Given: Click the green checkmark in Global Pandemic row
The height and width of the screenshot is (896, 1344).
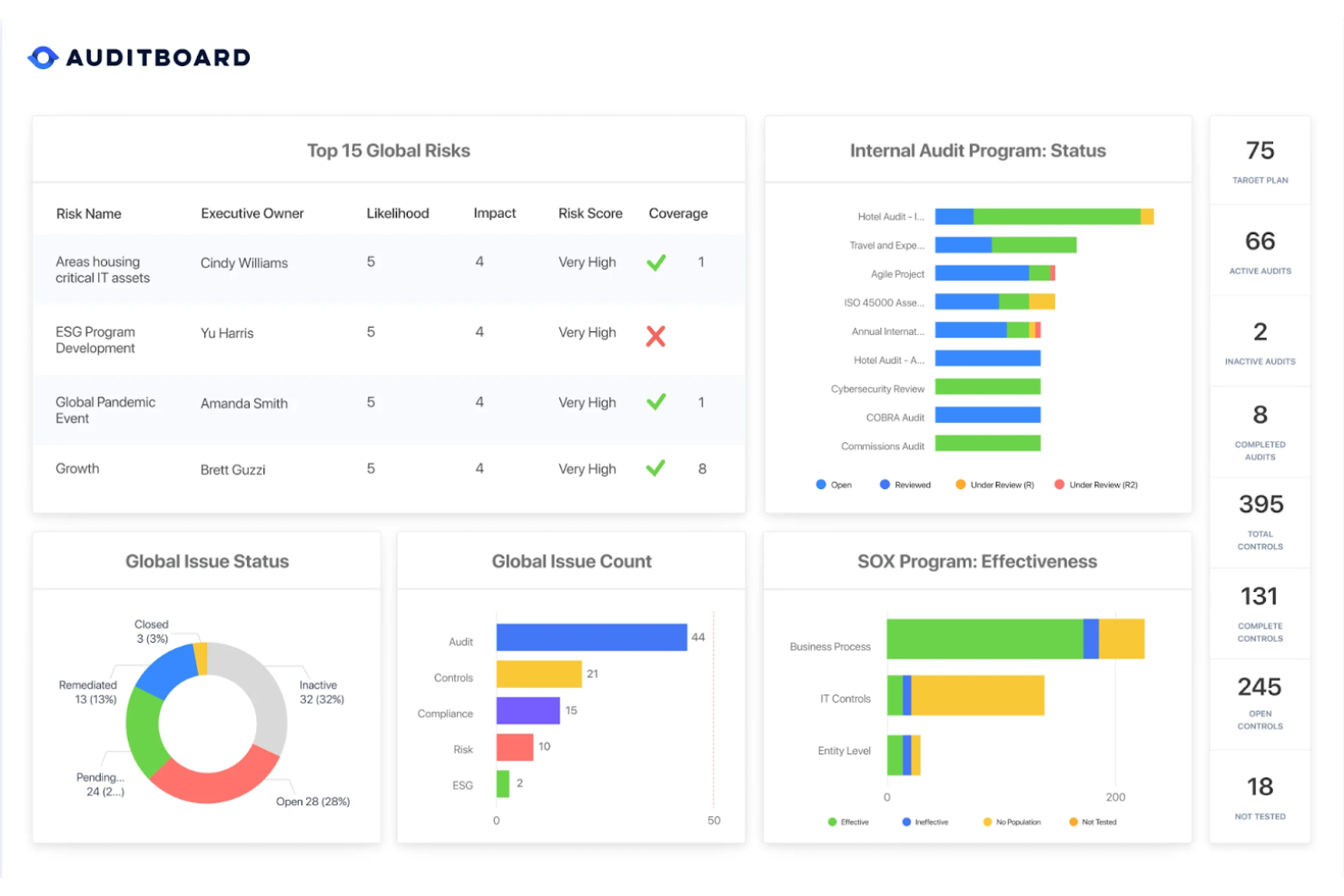Looking at the screenshot, I should 657,401.
